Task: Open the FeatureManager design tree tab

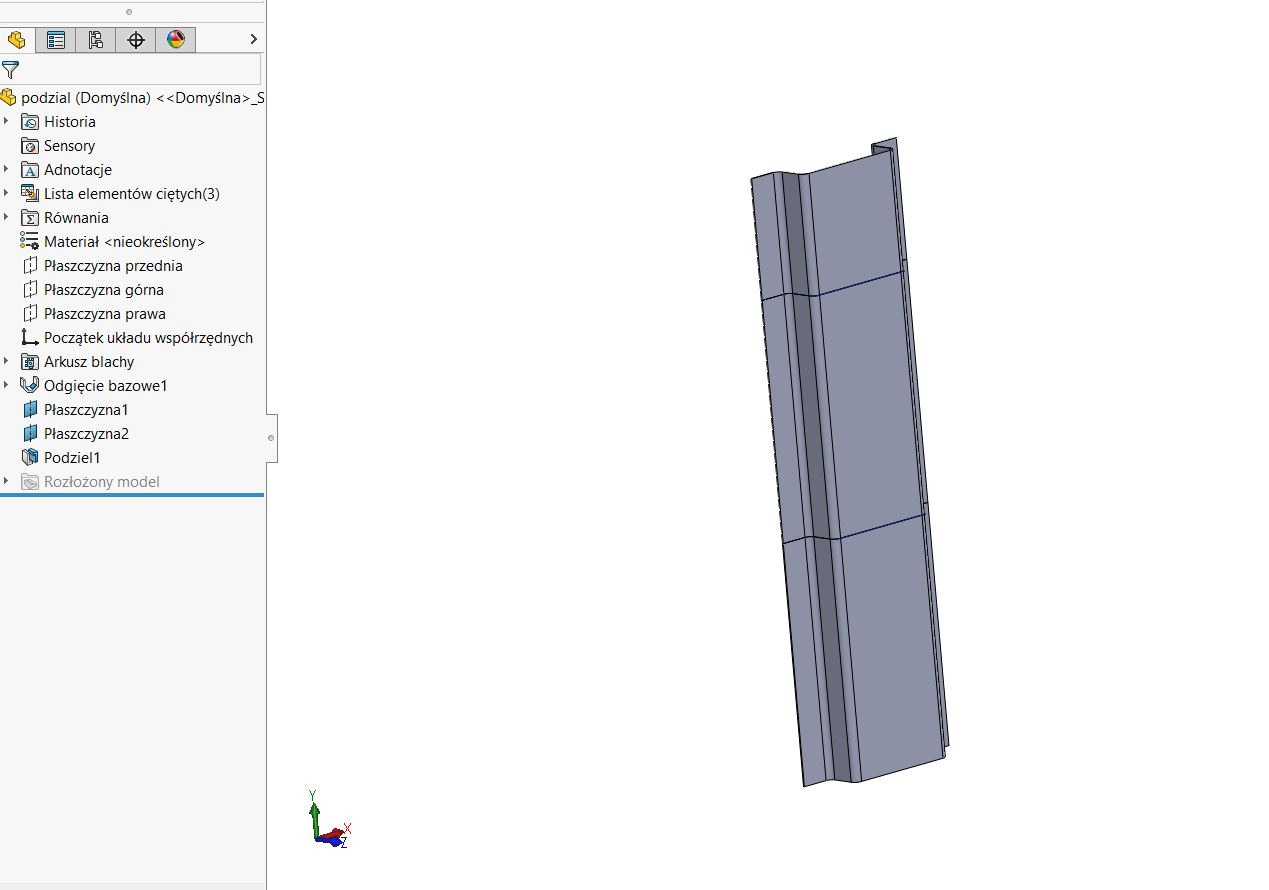Action: (x=16, y=40)
